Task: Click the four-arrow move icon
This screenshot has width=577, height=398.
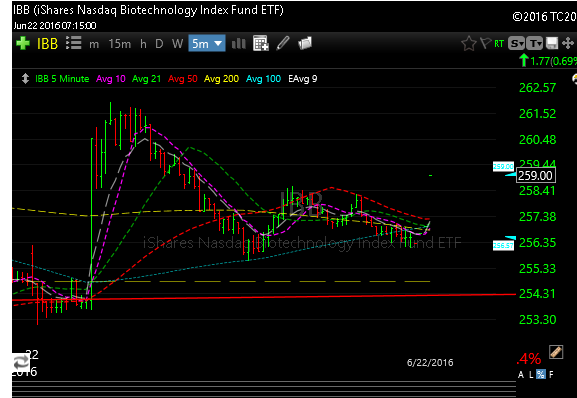Action: pos(568,43)
